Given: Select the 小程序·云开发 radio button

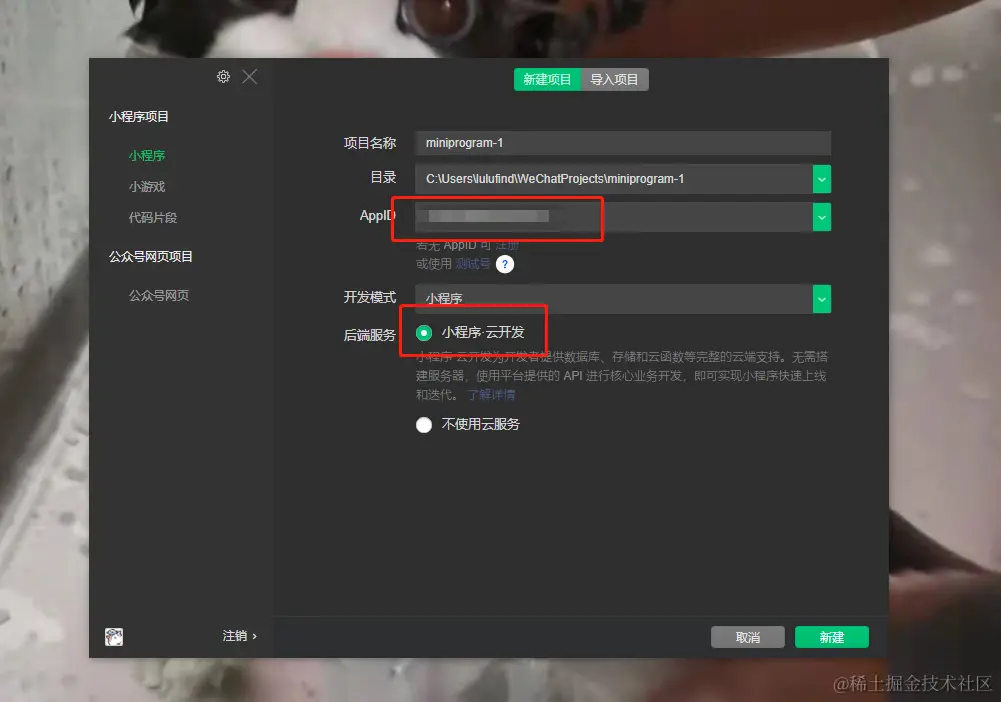Looking at the screenshot, I should click(425, 333).
